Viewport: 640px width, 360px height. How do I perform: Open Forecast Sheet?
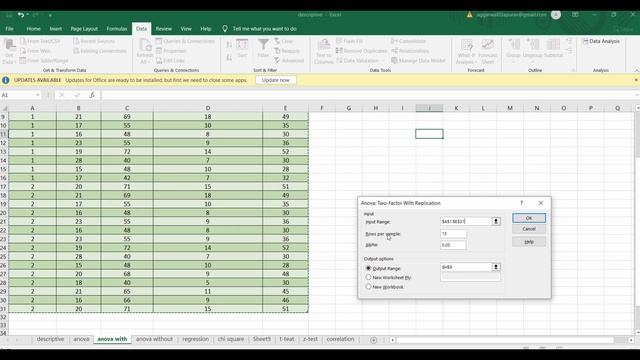(x=488, y=51)
